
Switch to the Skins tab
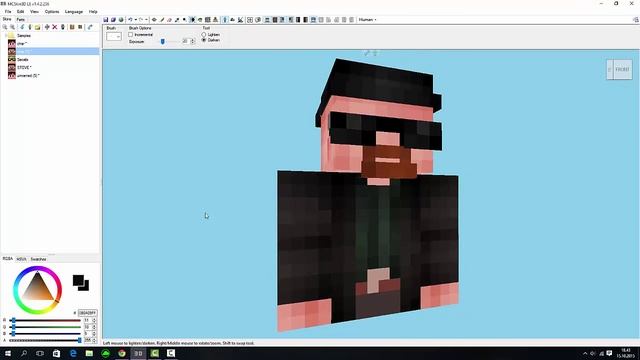point(7,19)
